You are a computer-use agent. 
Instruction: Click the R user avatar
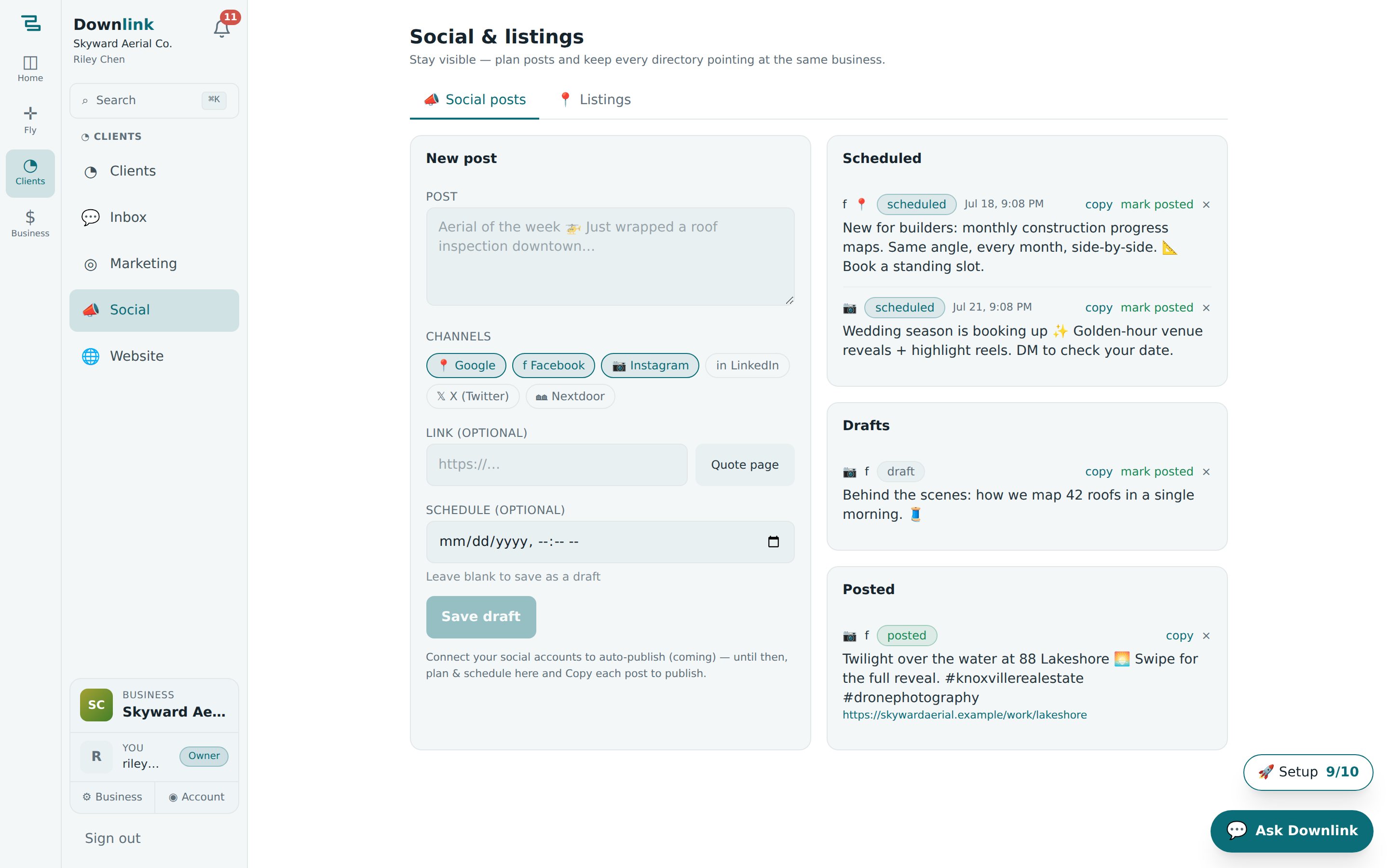click(96, 756)
